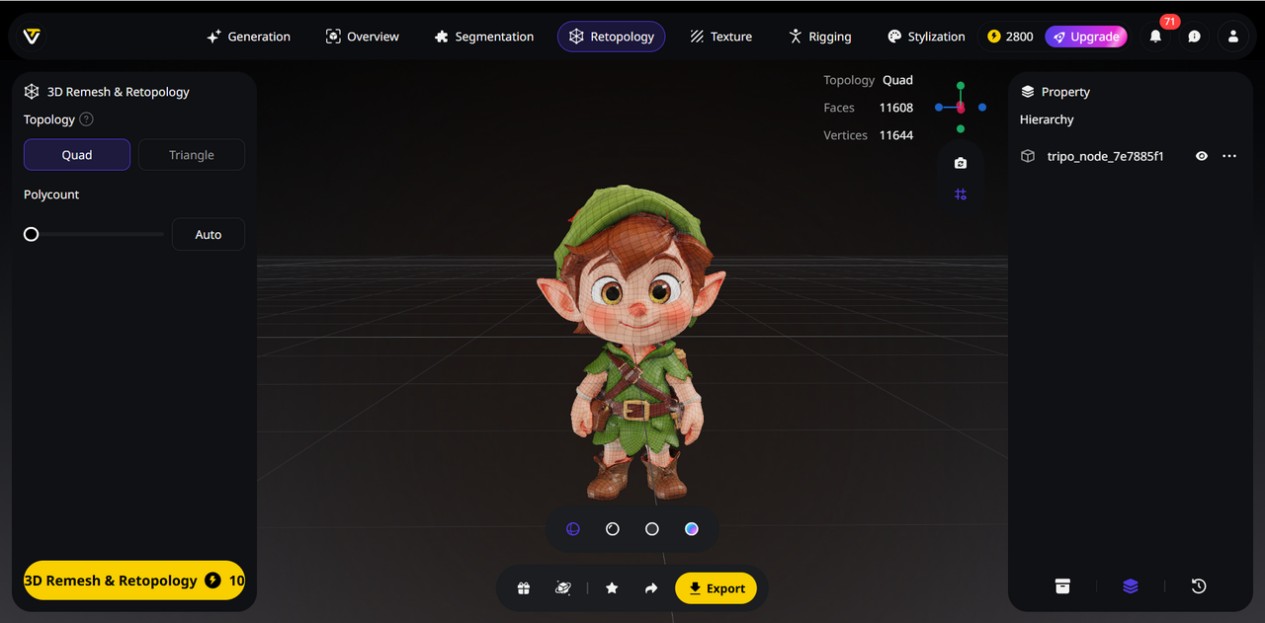Open grid settings via the purple grid icon

[x=960, y=194]
